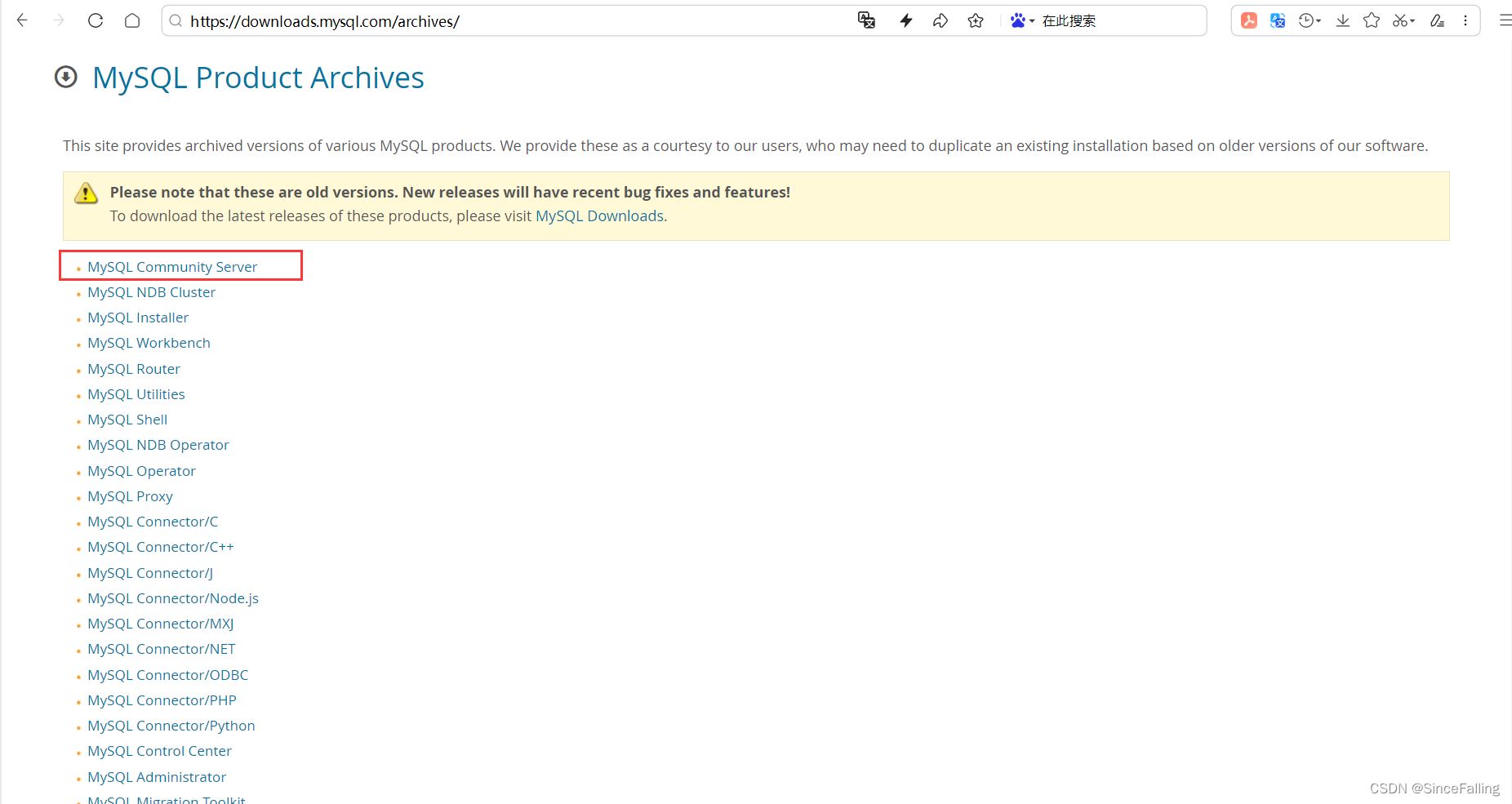Bookmark this page with star-plus icon
Image resolution: width=1512 pixels, height=804 pixels.
click(x=976, y=20)
